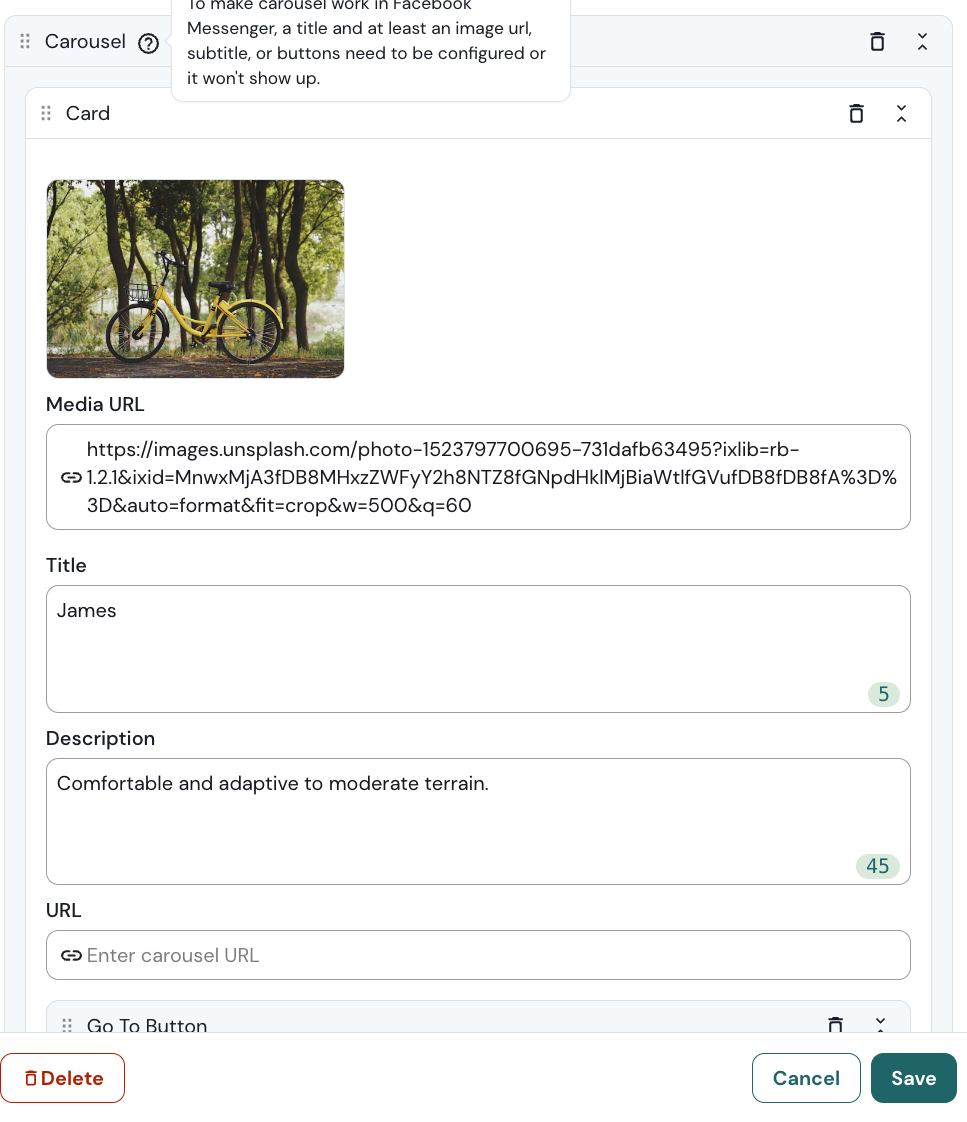Delete the Go To Button item

[835, 1024]
